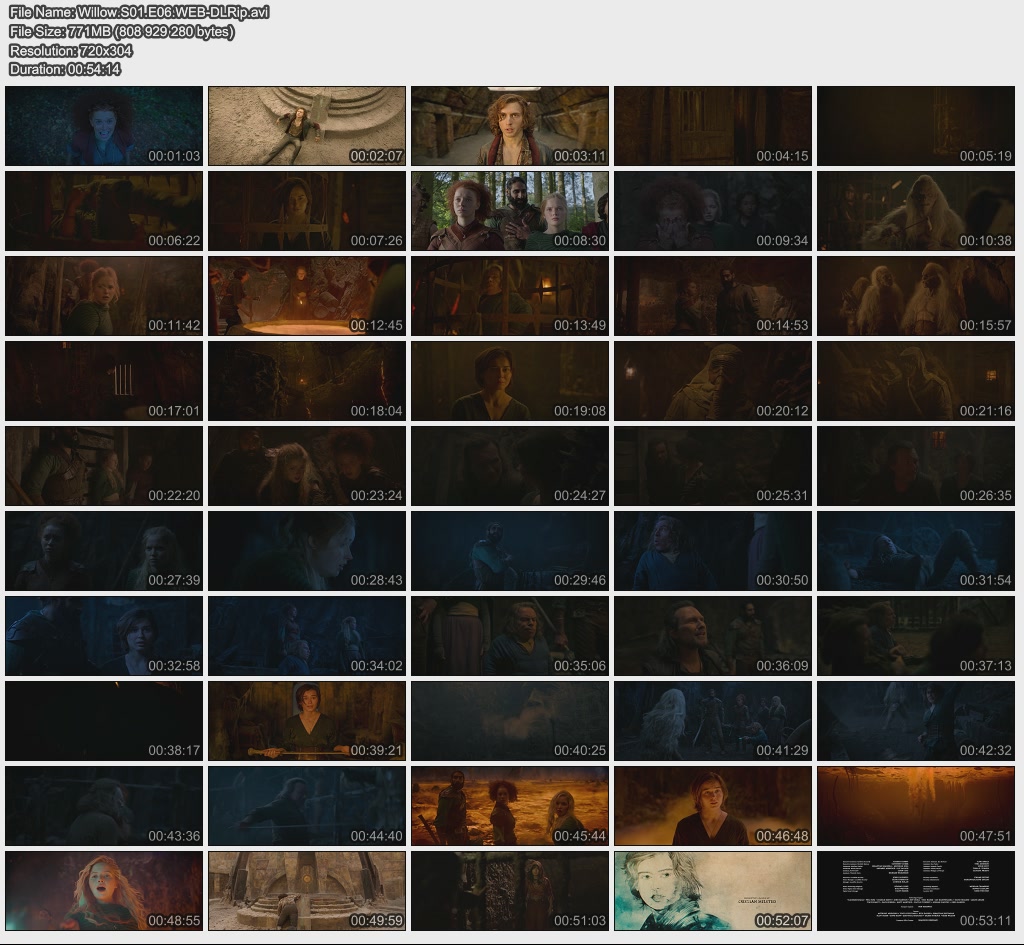Open the frame at 00:49:59
1024x945 pixels.
(x=307, y=891)
